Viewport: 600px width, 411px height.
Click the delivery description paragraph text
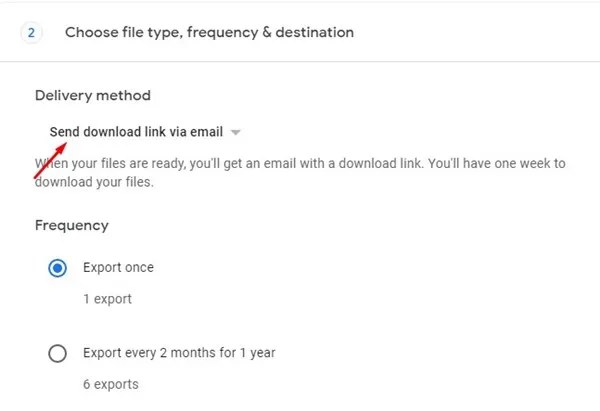click(300, 173)
